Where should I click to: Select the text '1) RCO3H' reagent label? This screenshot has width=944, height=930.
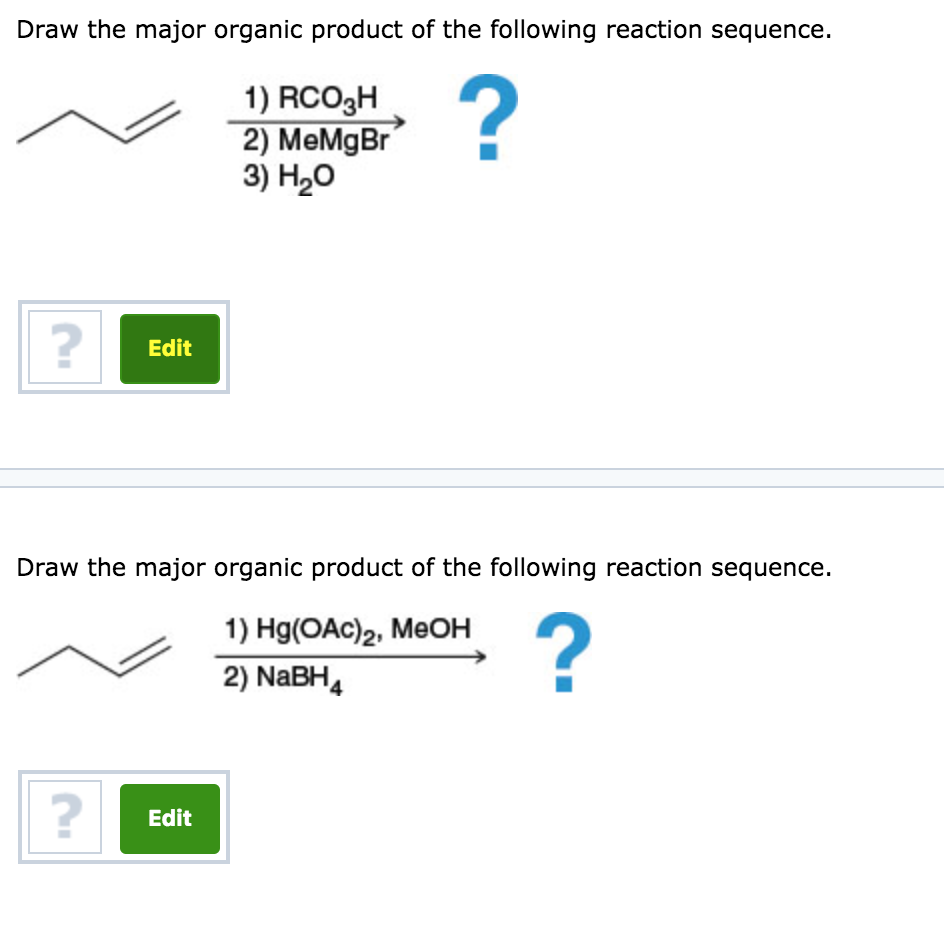(x=310, y=98)
